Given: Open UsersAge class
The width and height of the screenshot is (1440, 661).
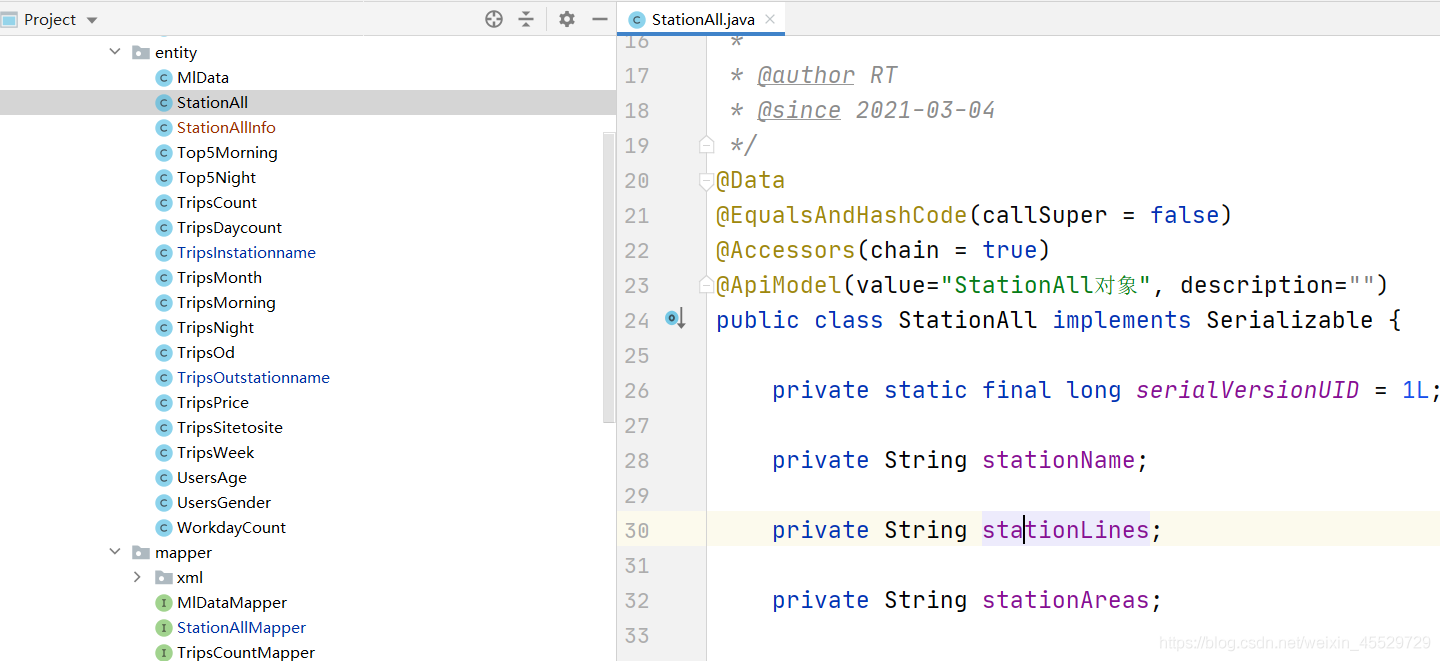Looking at the screenshot, I should [x=212, y=477].
